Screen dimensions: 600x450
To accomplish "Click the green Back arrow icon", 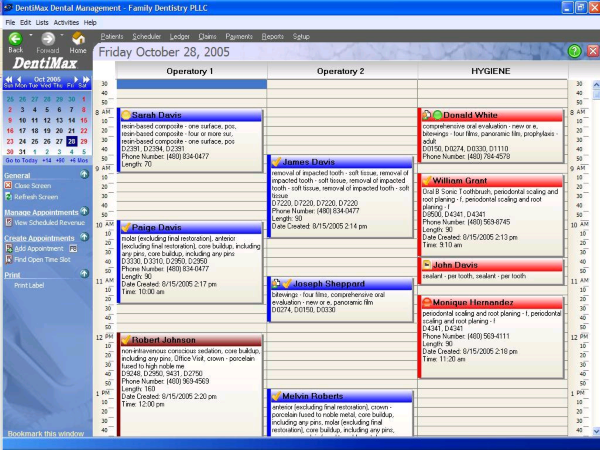I will coord(15,38).
